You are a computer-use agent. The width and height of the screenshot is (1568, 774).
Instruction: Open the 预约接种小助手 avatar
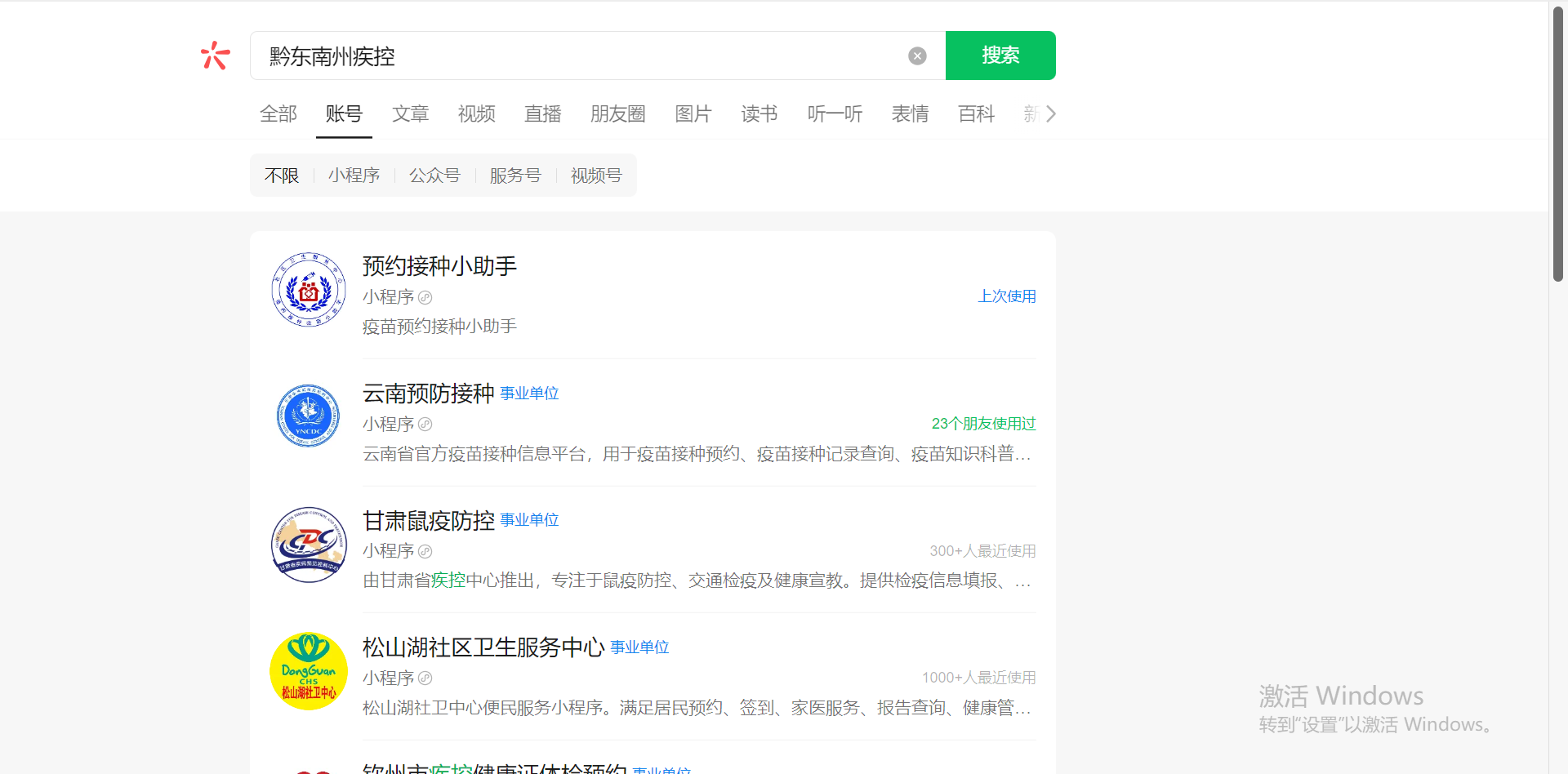[x=309, y=290]
